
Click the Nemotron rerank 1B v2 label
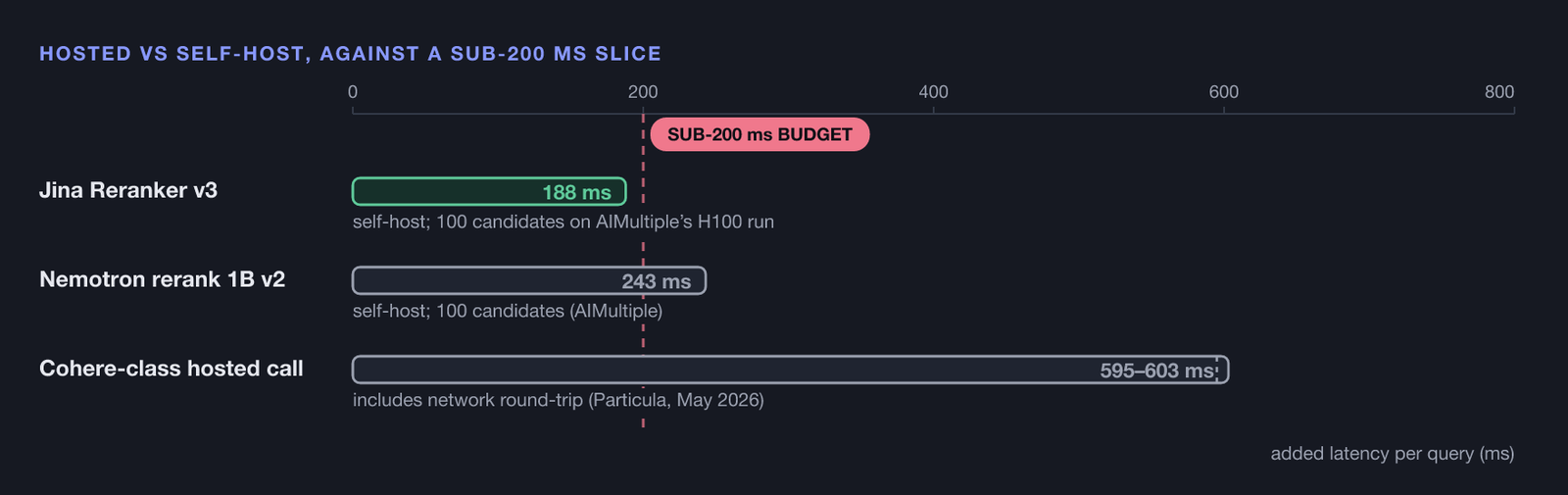pos(162,279)
